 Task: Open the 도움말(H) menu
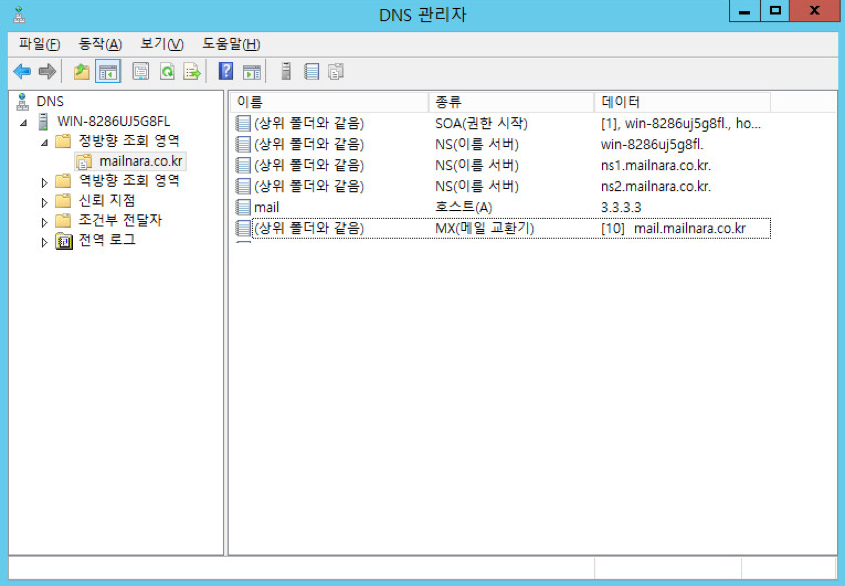click(231, 44)
